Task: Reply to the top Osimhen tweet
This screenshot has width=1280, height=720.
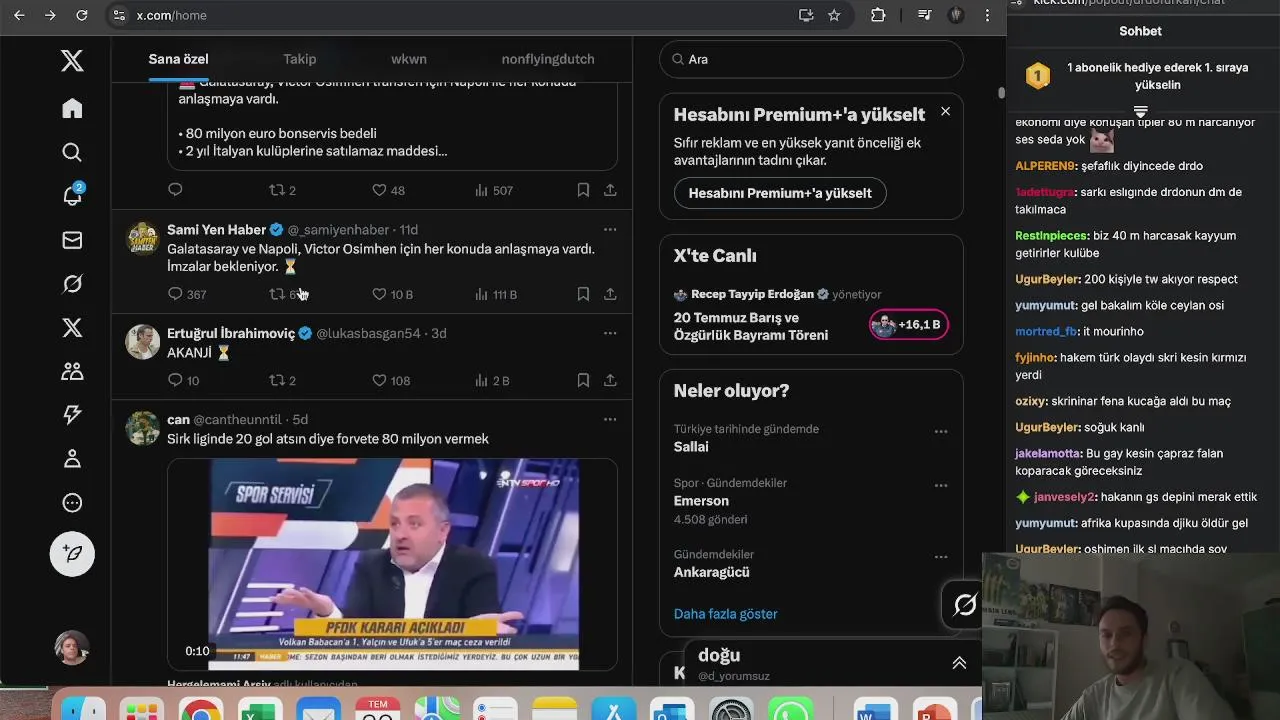Action: pos(175,190)
